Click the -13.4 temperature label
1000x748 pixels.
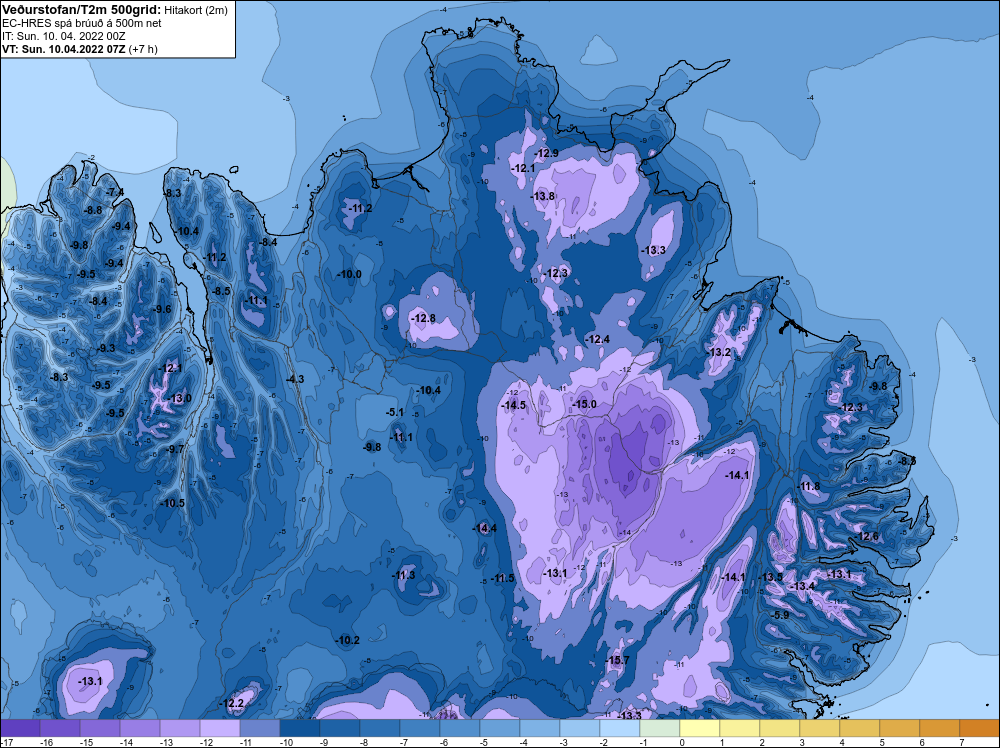pyautogui.click(x=803, y=586)
